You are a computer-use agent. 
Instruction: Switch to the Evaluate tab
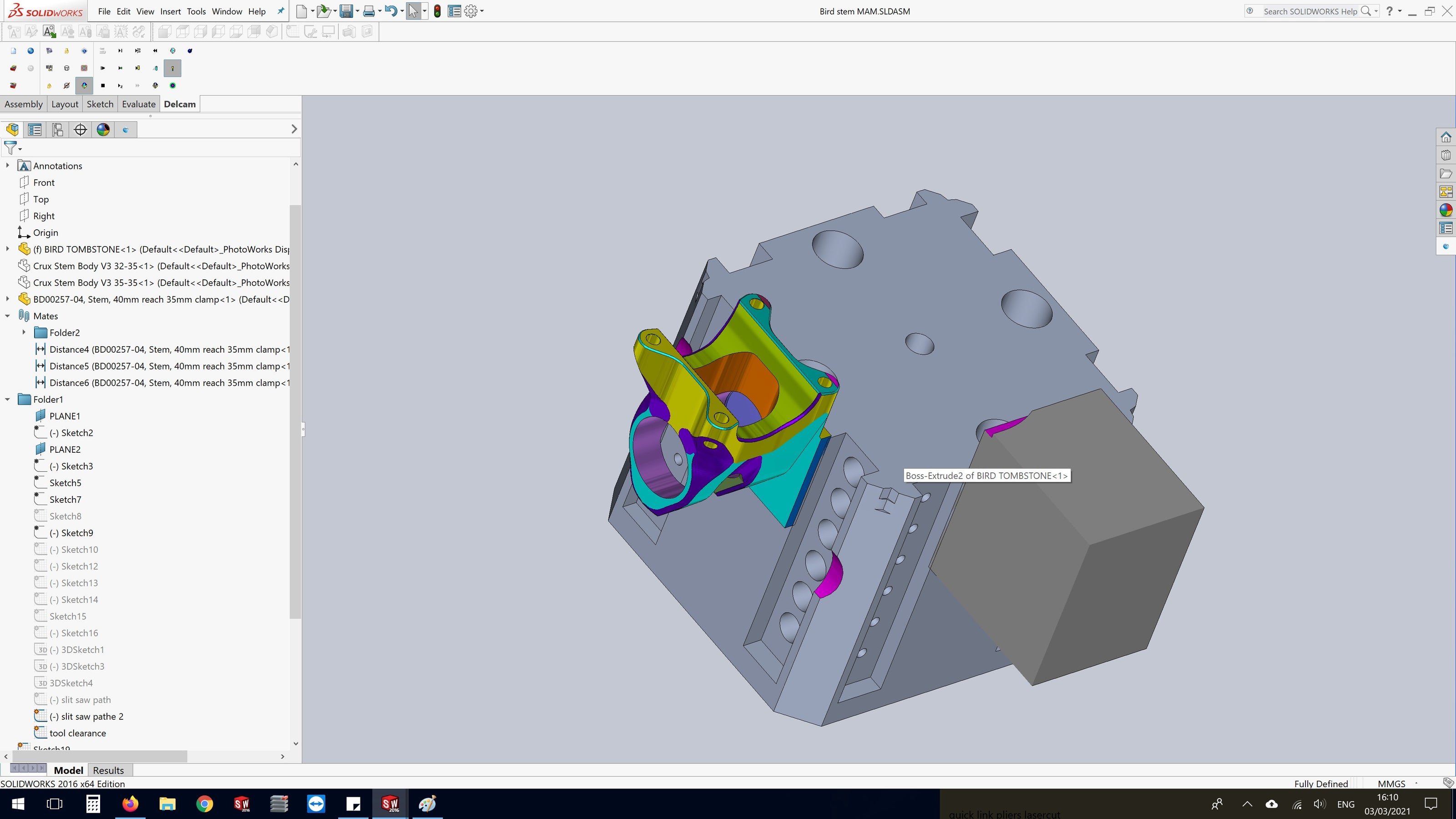(x=138, y=104)
